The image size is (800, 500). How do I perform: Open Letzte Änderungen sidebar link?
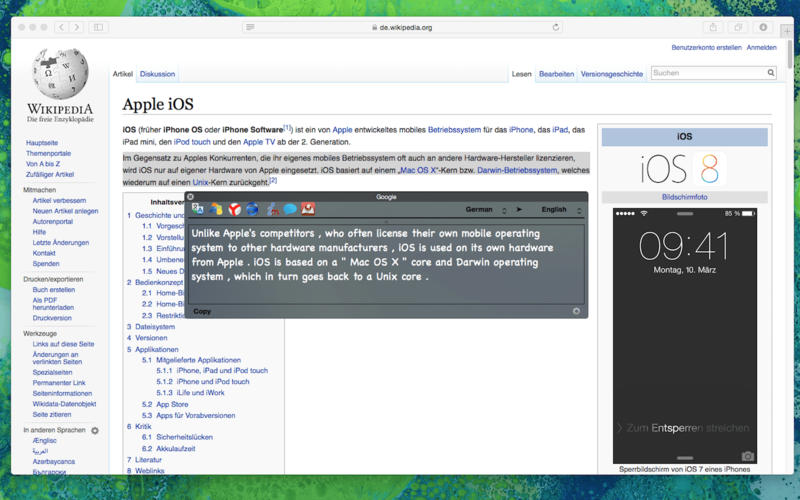(x=61, y=243)
